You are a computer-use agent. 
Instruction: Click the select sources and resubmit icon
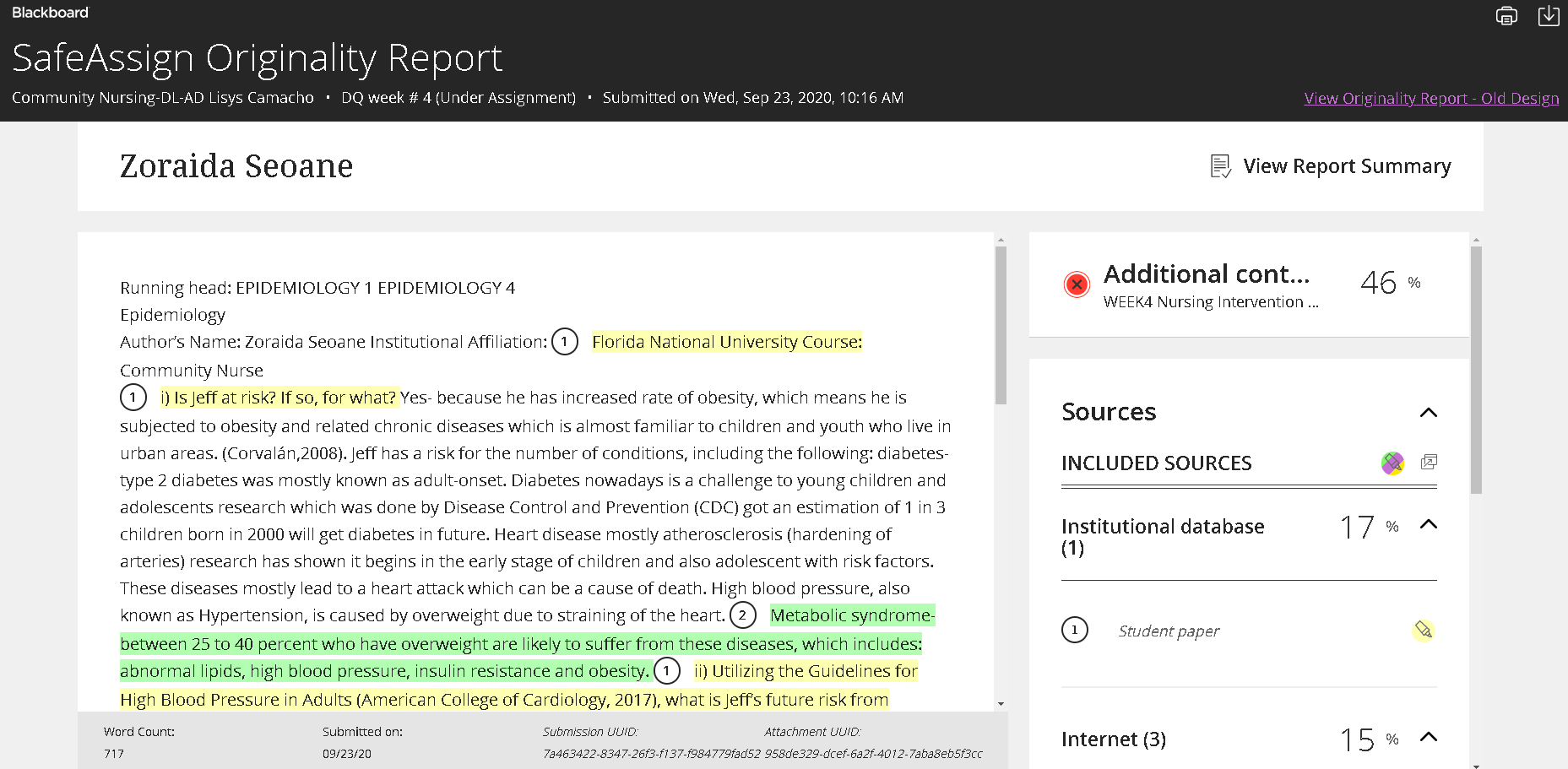click(x=1429, y=462)
